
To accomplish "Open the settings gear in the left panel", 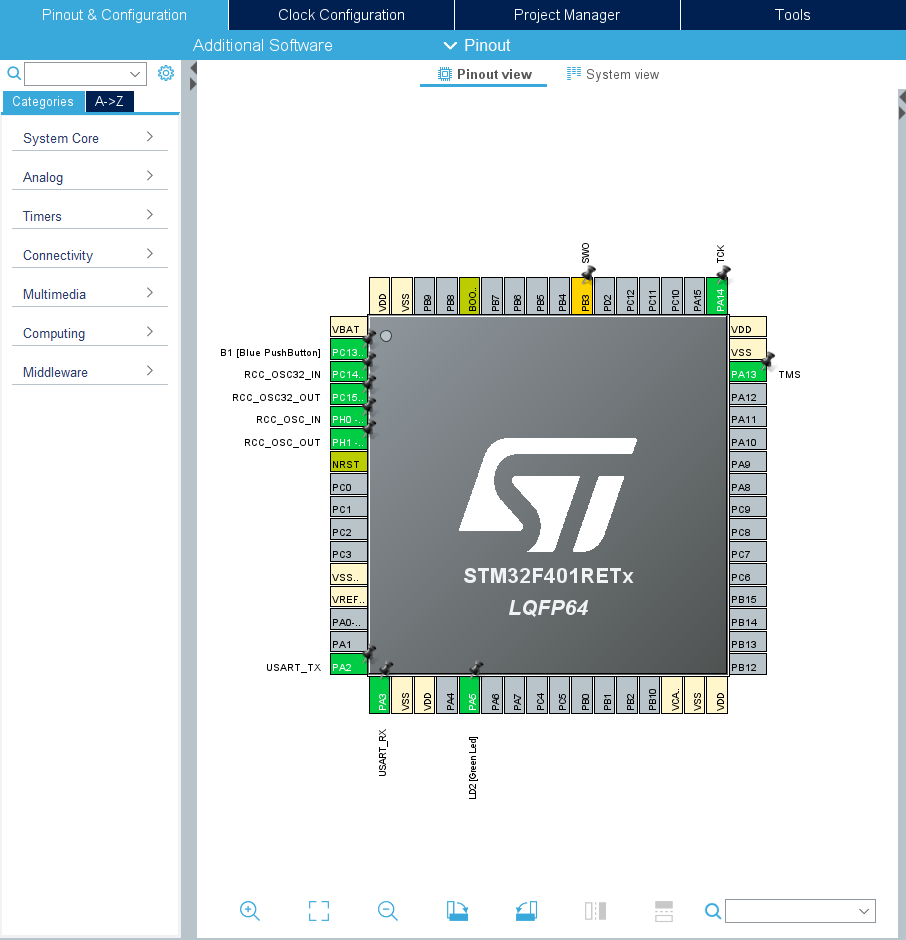I will click(x=166, y=73).
